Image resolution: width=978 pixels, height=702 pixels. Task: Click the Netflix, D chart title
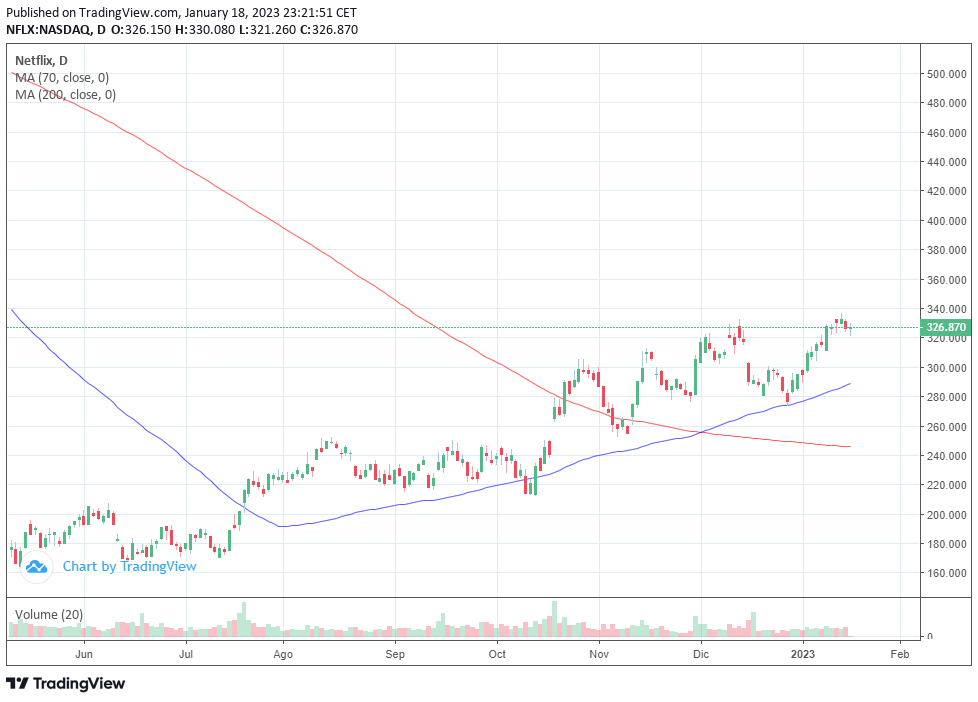pos(41,61)
